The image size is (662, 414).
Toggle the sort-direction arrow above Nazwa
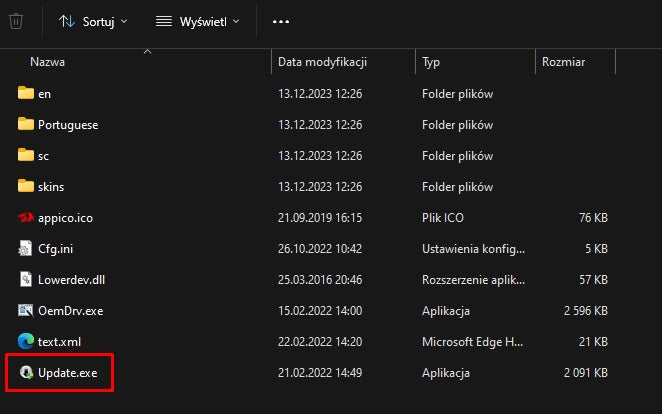(147, 51)
